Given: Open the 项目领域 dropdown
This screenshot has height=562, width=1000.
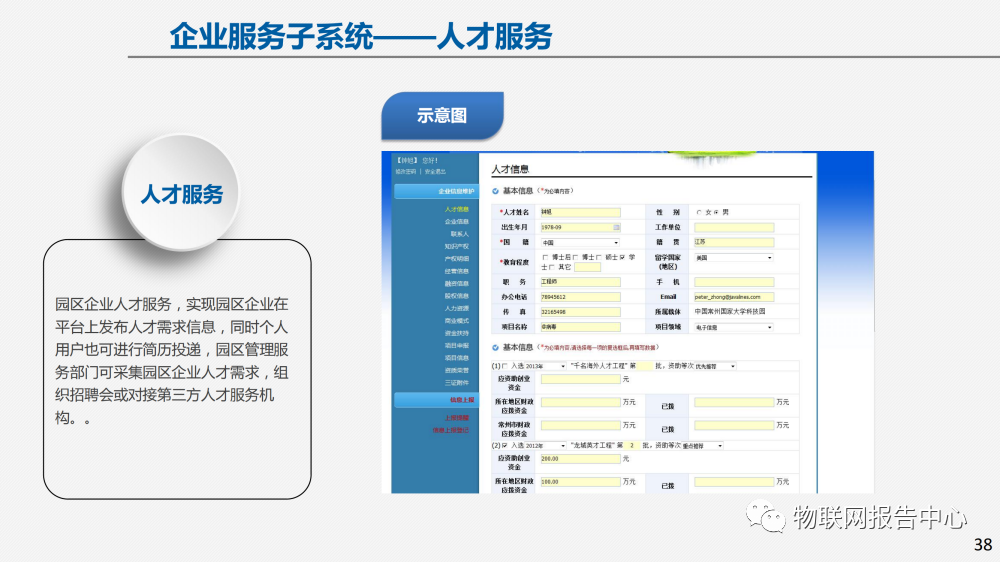Looking at the screenshot, I should tap(733, 327).
